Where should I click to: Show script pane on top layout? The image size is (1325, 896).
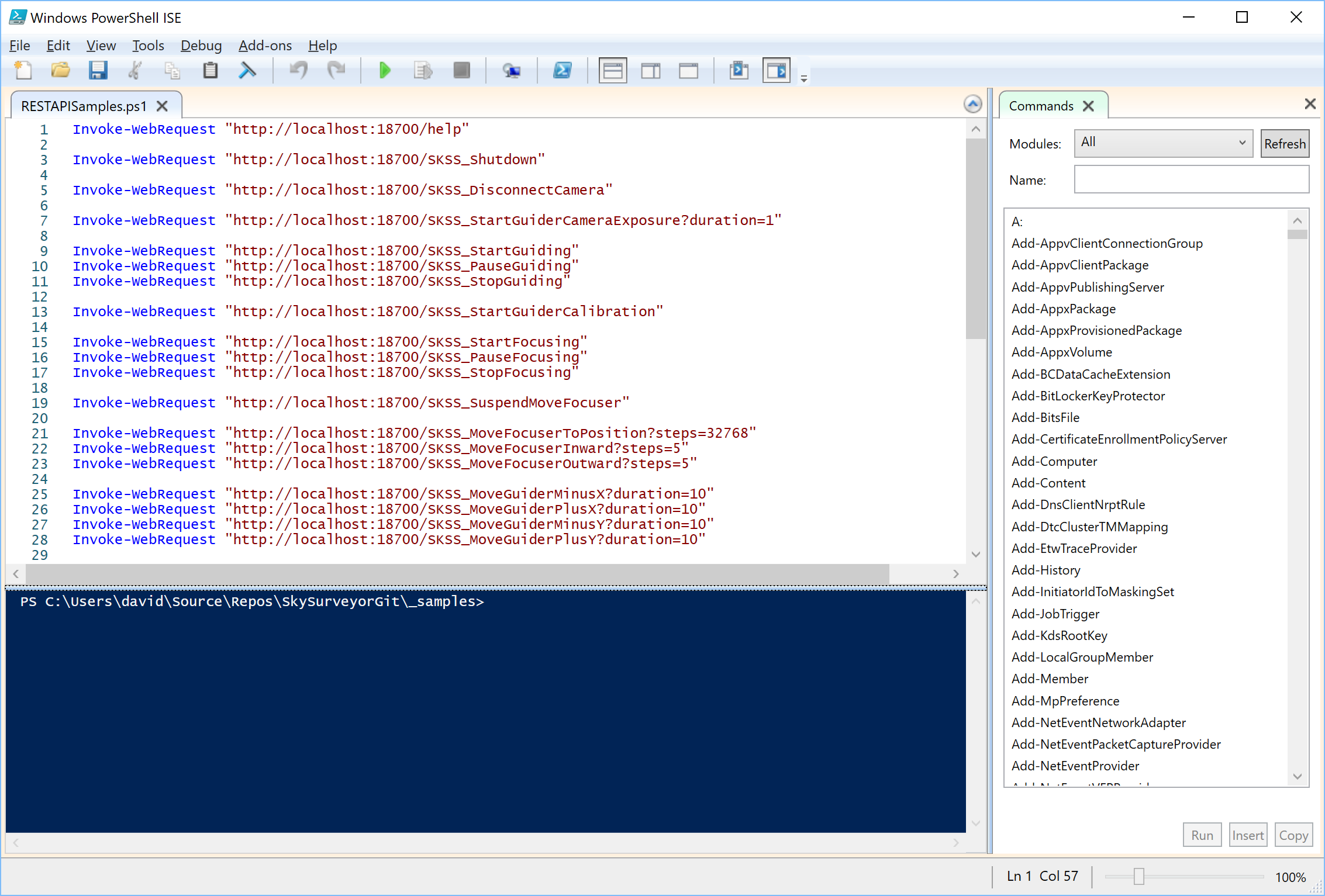point(613,71)
